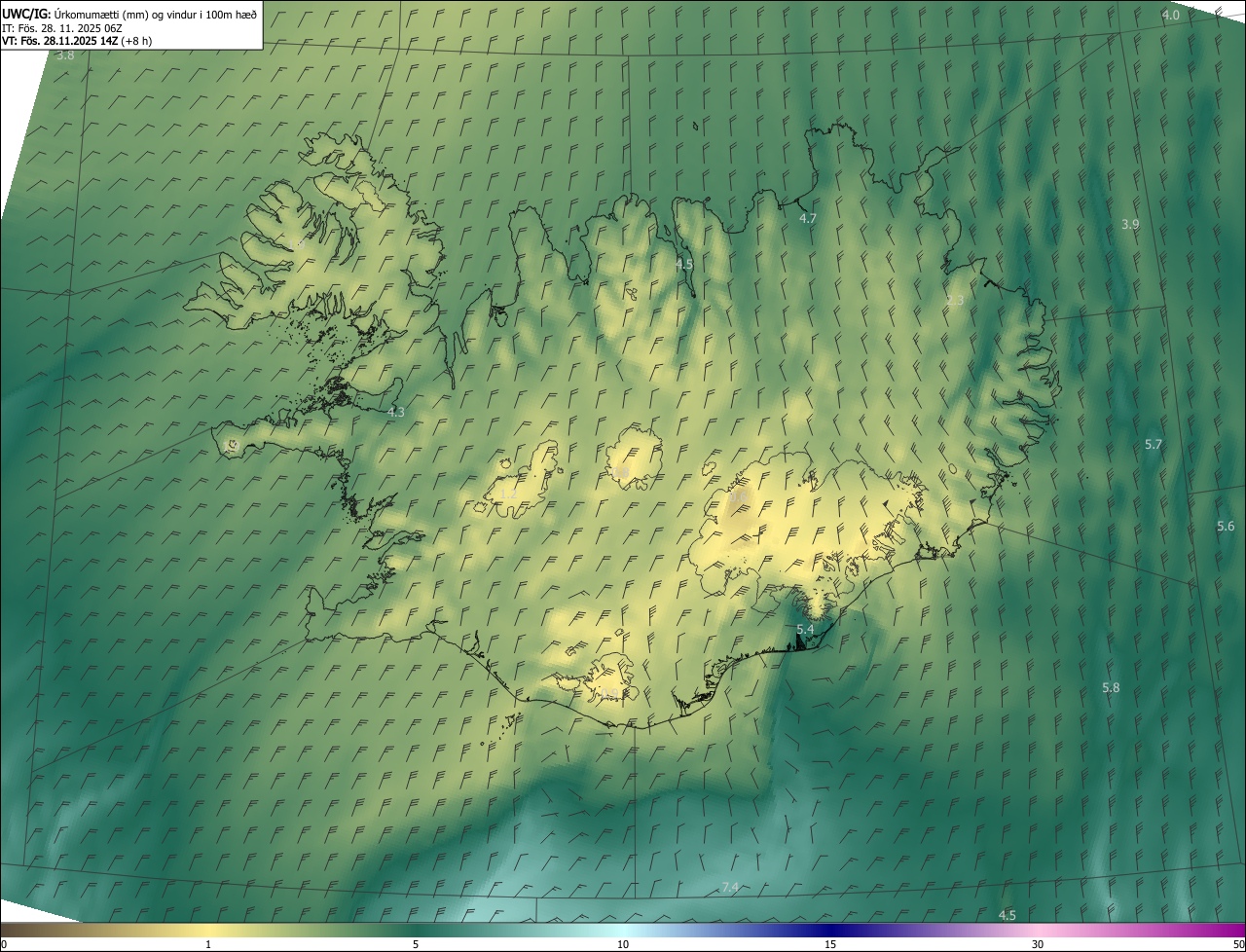Click the 0 tick label on the color scale

(x=4, y=944)
